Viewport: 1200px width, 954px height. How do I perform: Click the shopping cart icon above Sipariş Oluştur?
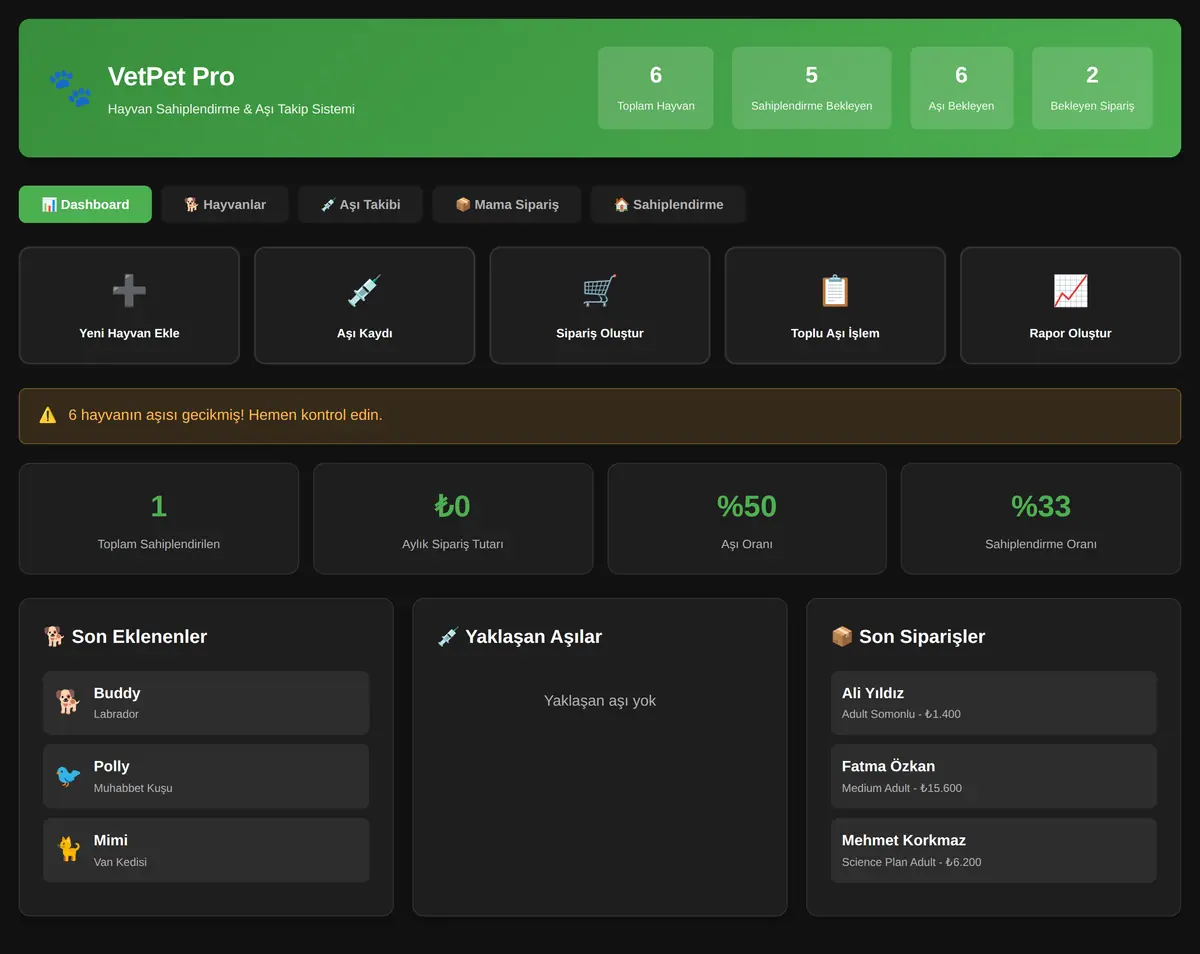click(600, 291)
